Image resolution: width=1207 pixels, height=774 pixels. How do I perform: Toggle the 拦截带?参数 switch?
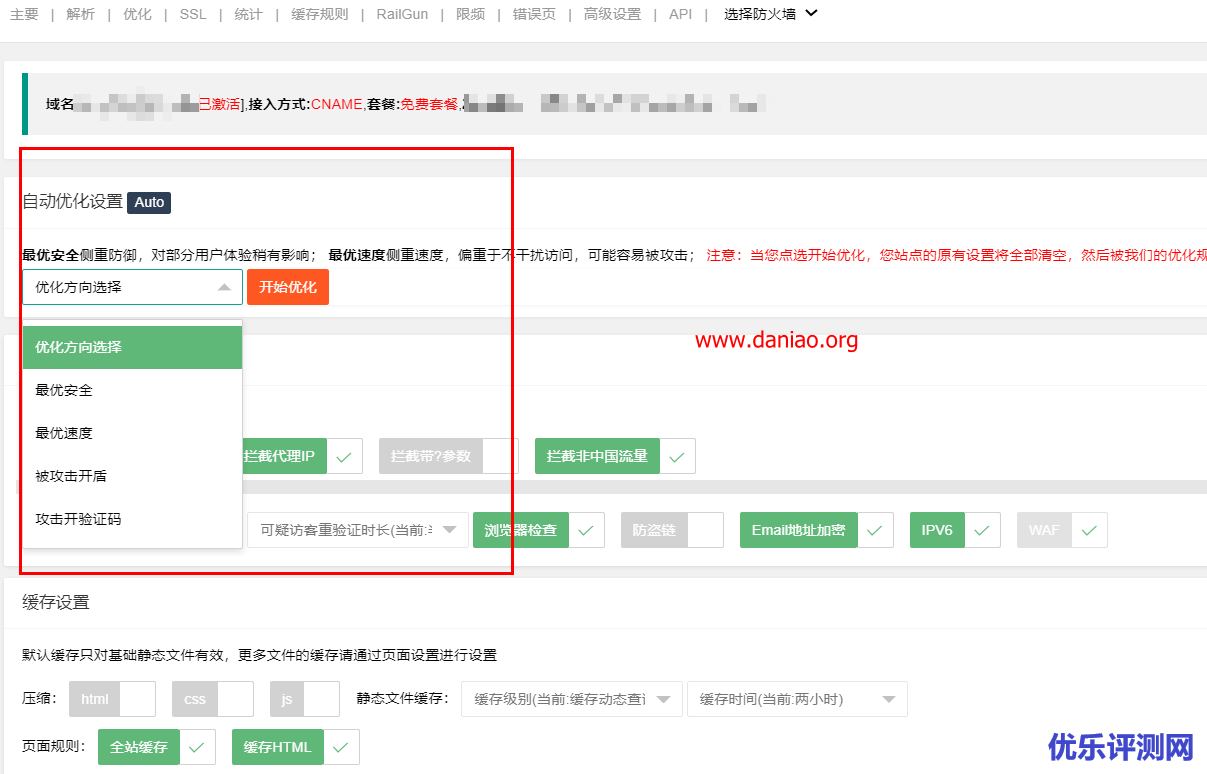[x=449, y=456]
